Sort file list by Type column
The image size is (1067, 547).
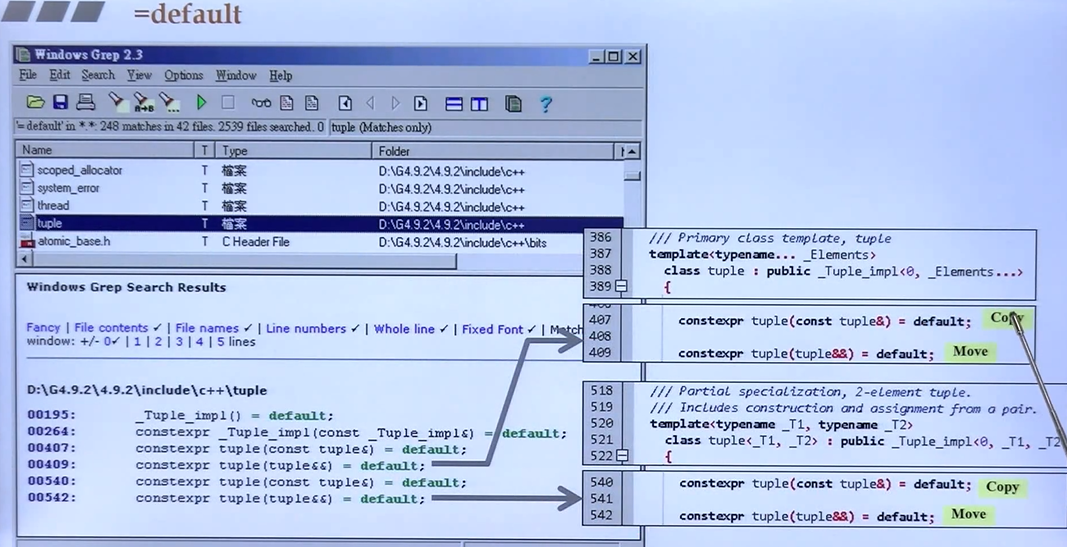[x=293, y=150]
